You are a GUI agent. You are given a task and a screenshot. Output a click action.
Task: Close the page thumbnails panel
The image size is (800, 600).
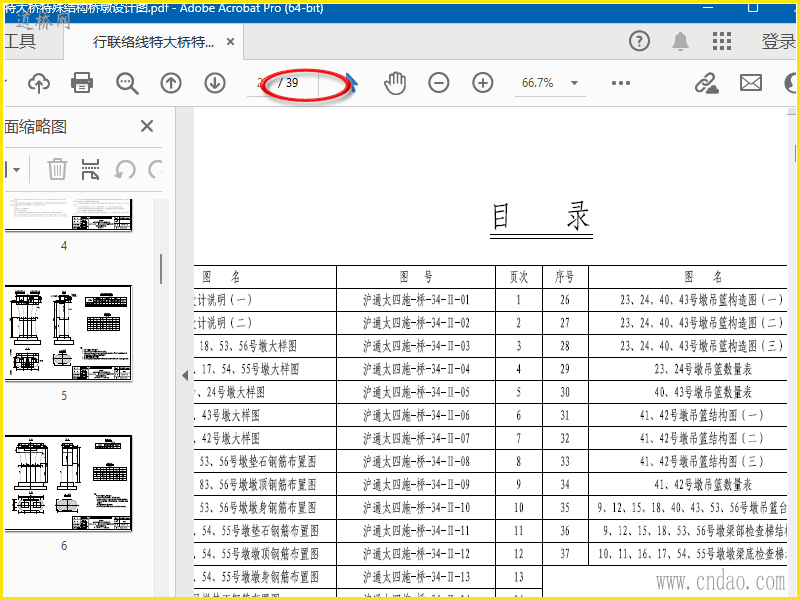coord(147,126)
